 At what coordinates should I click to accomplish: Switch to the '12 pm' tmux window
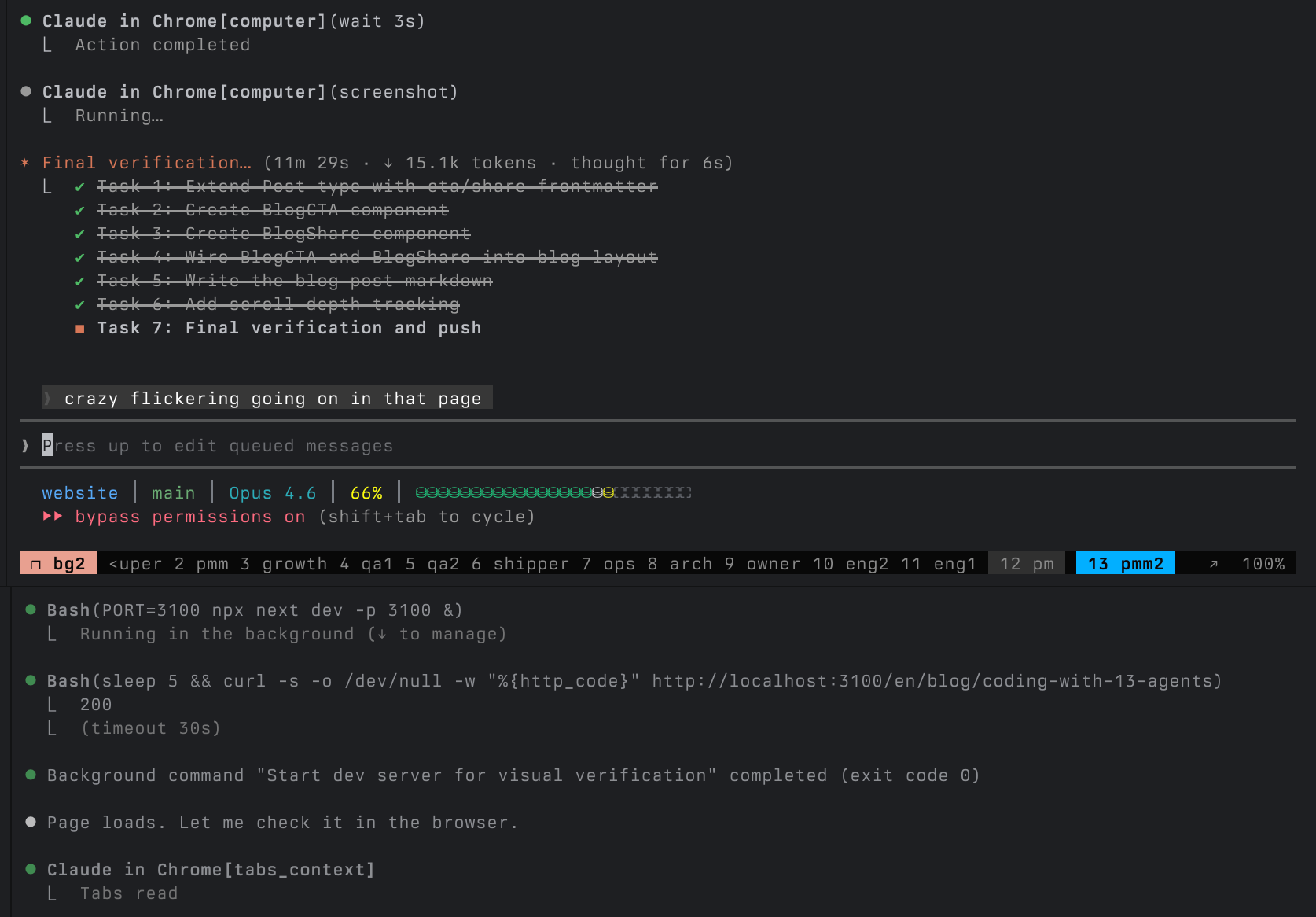click(1026, 563)
